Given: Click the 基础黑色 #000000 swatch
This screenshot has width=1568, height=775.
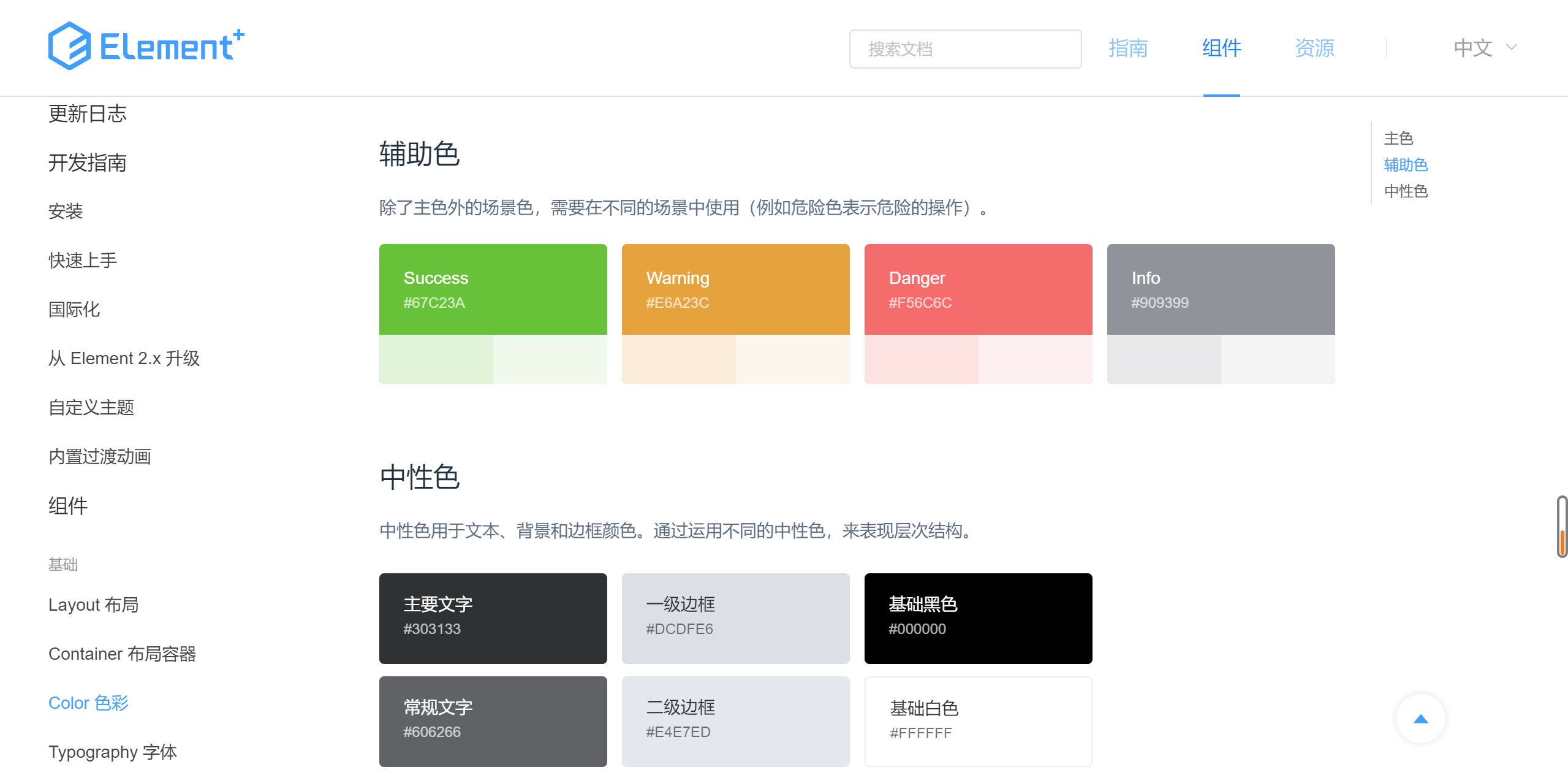Looking at the screenshot, I should coord(978,618).
